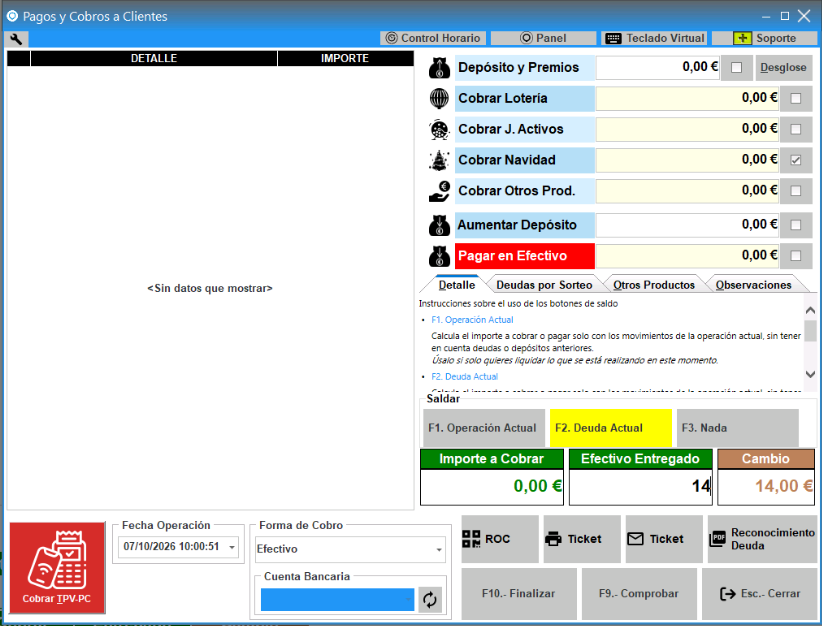Choose F1. Operación Actual
Viewport: 822px width, 626px height.
[482, 428]
